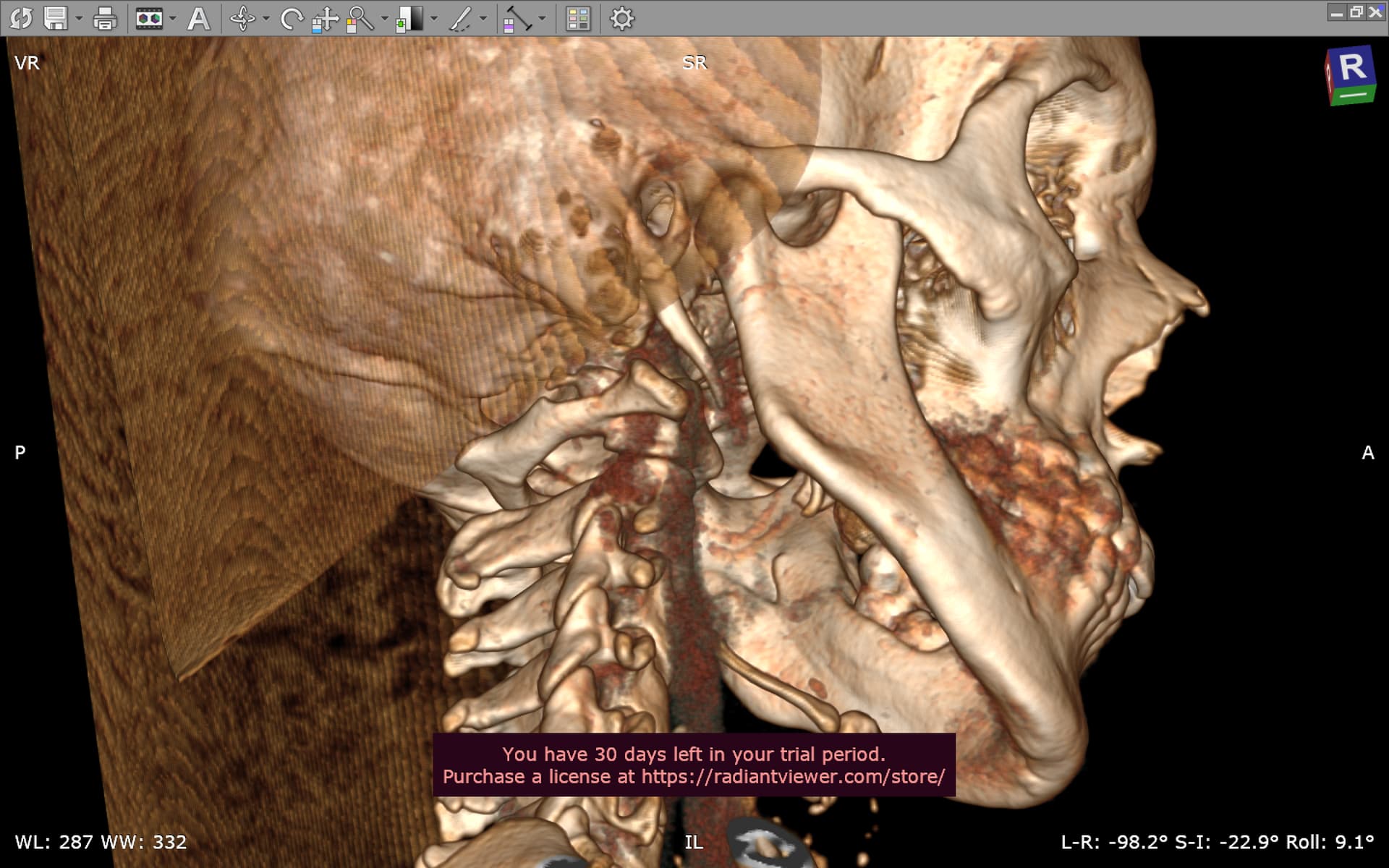Select the window level adjustment tool
1389x868 pixels.
409,18
